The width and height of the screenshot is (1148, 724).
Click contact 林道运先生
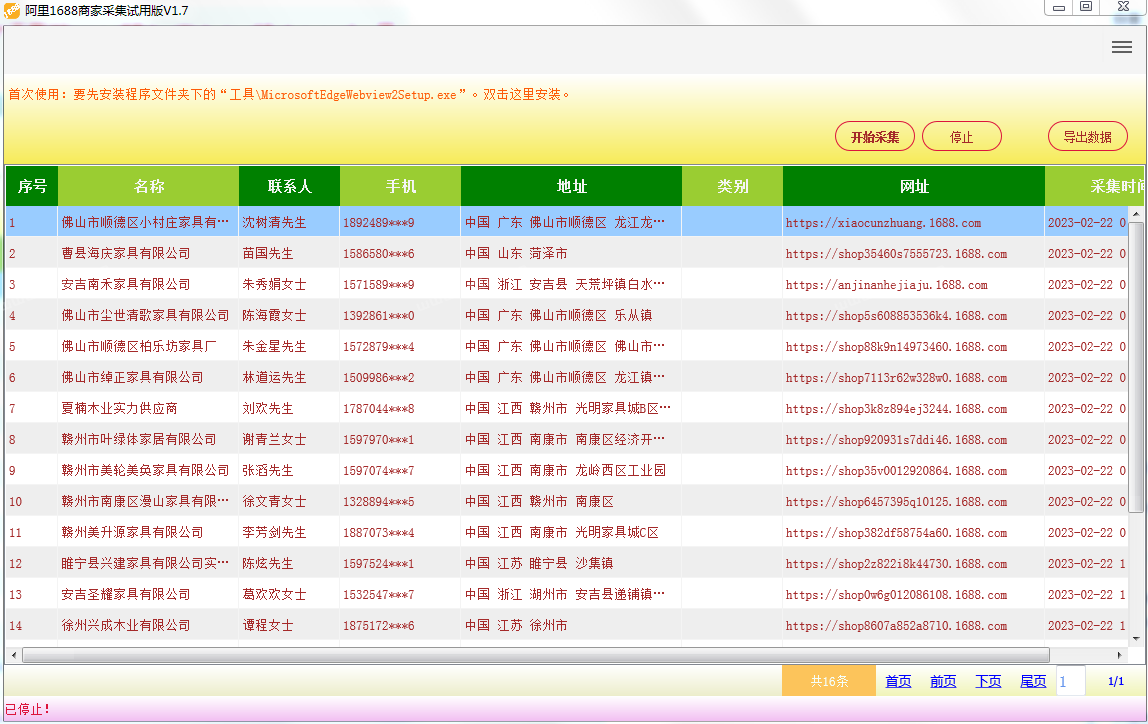[275, 377]
